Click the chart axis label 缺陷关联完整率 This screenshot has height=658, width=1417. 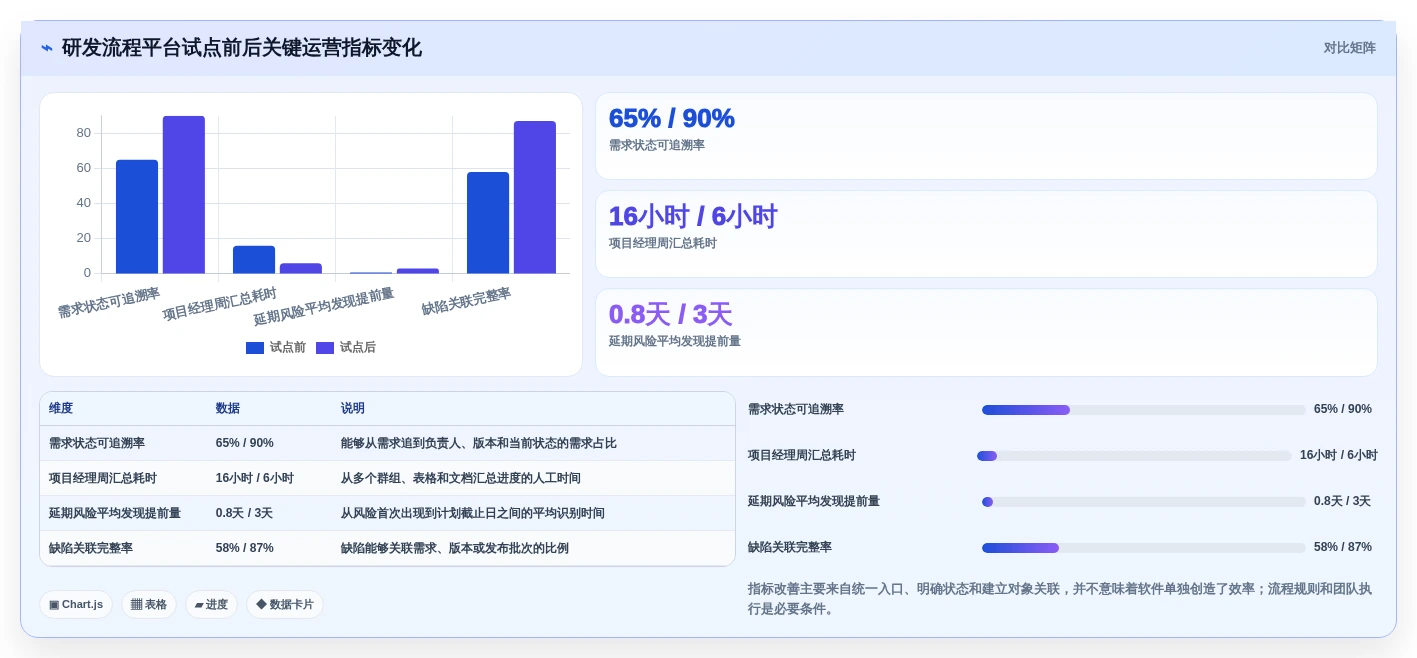[466, 301]
